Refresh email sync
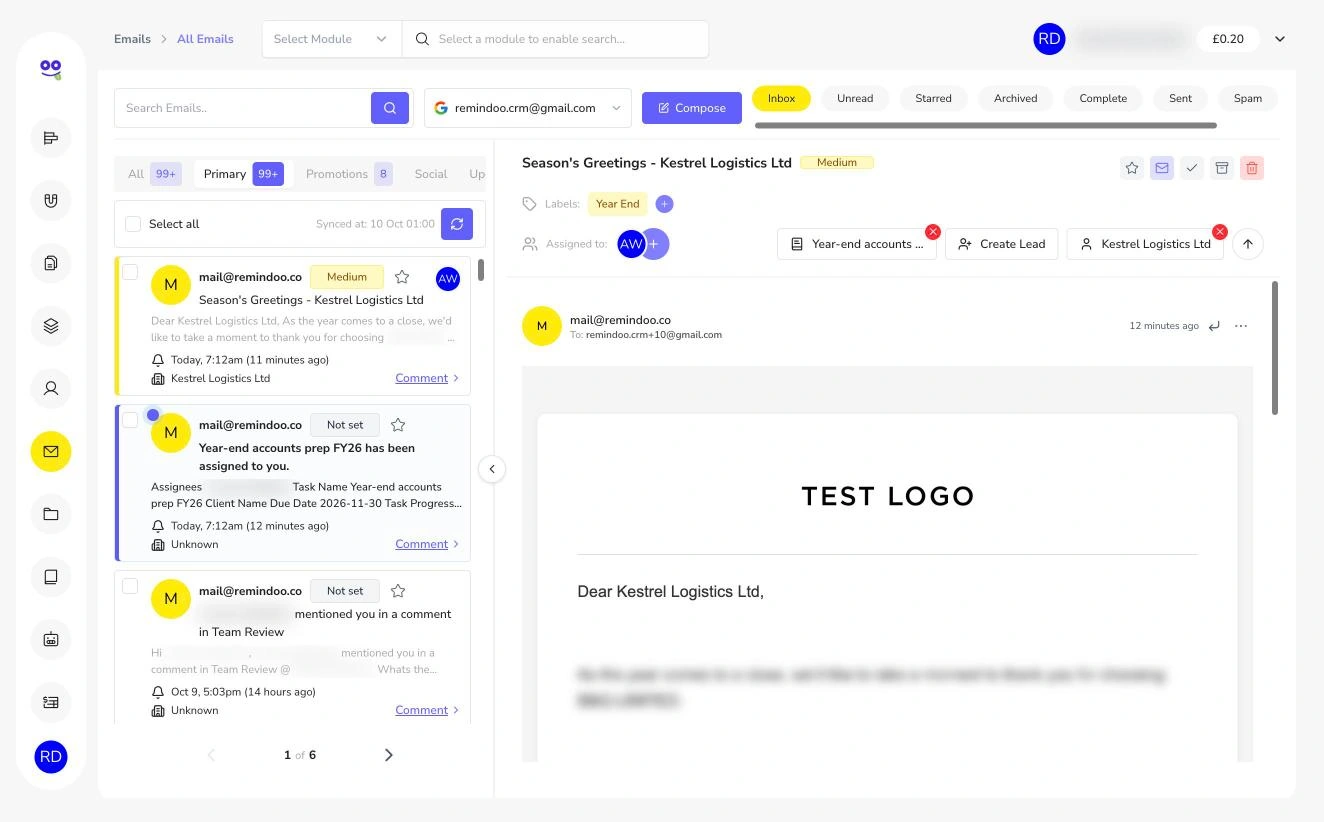 point(457,224)
